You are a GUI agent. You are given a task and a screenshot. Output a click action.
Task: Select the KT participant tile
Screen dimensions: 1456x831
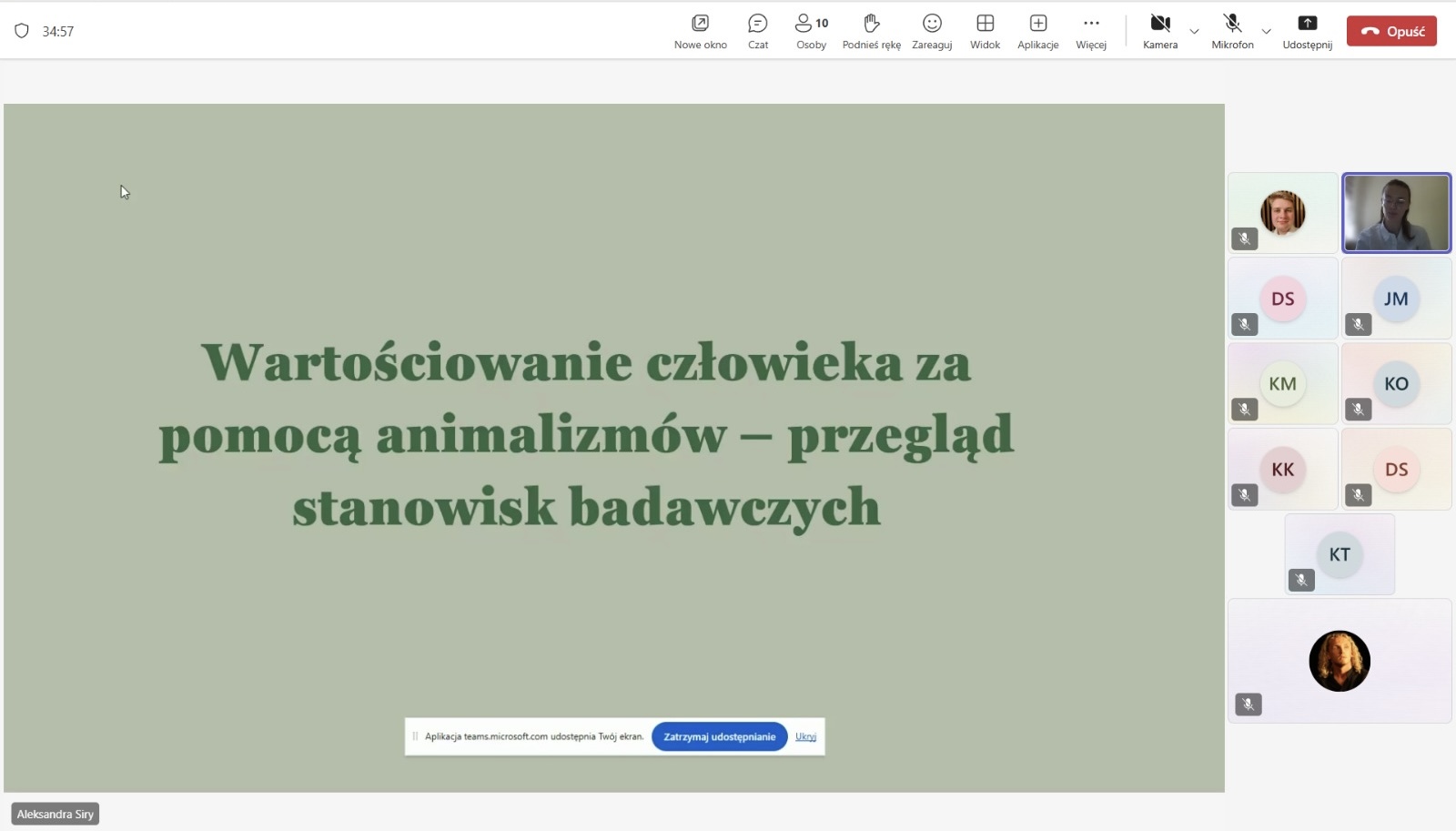coord(1339,554)
